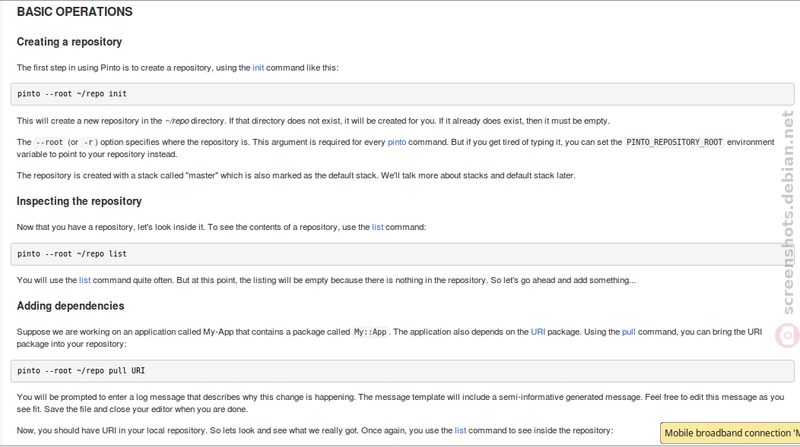Click the PINTO_REPOSITORY_ROOT inline code

pos(674,142)
